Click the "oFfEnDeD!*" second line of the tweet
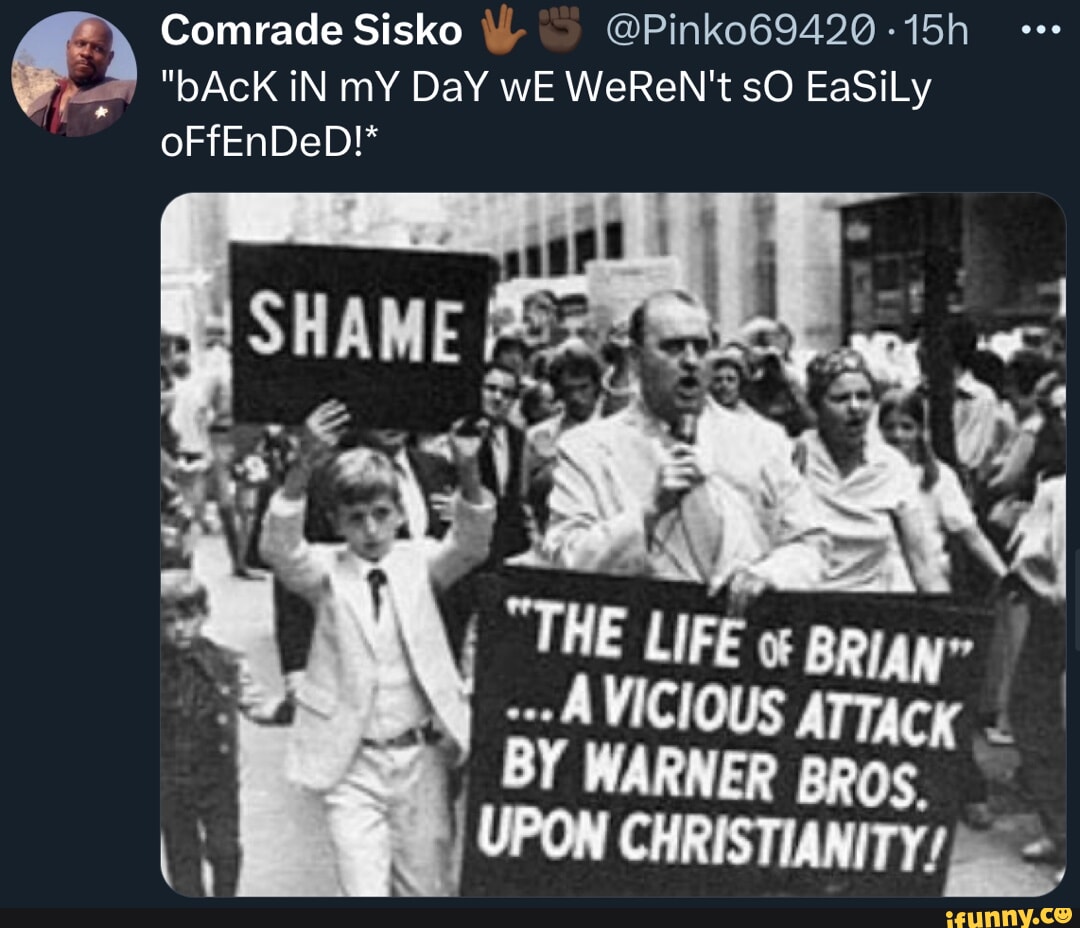Screen dimensions: 1080x928 click(269, 143)
